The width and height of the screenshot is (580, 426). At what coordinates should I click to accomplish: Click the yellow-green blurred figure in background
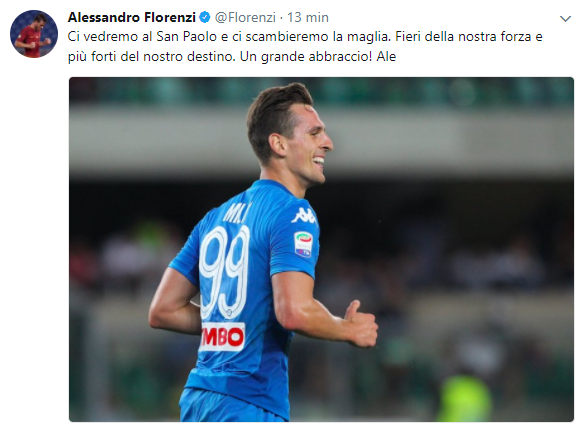point(465,398)
